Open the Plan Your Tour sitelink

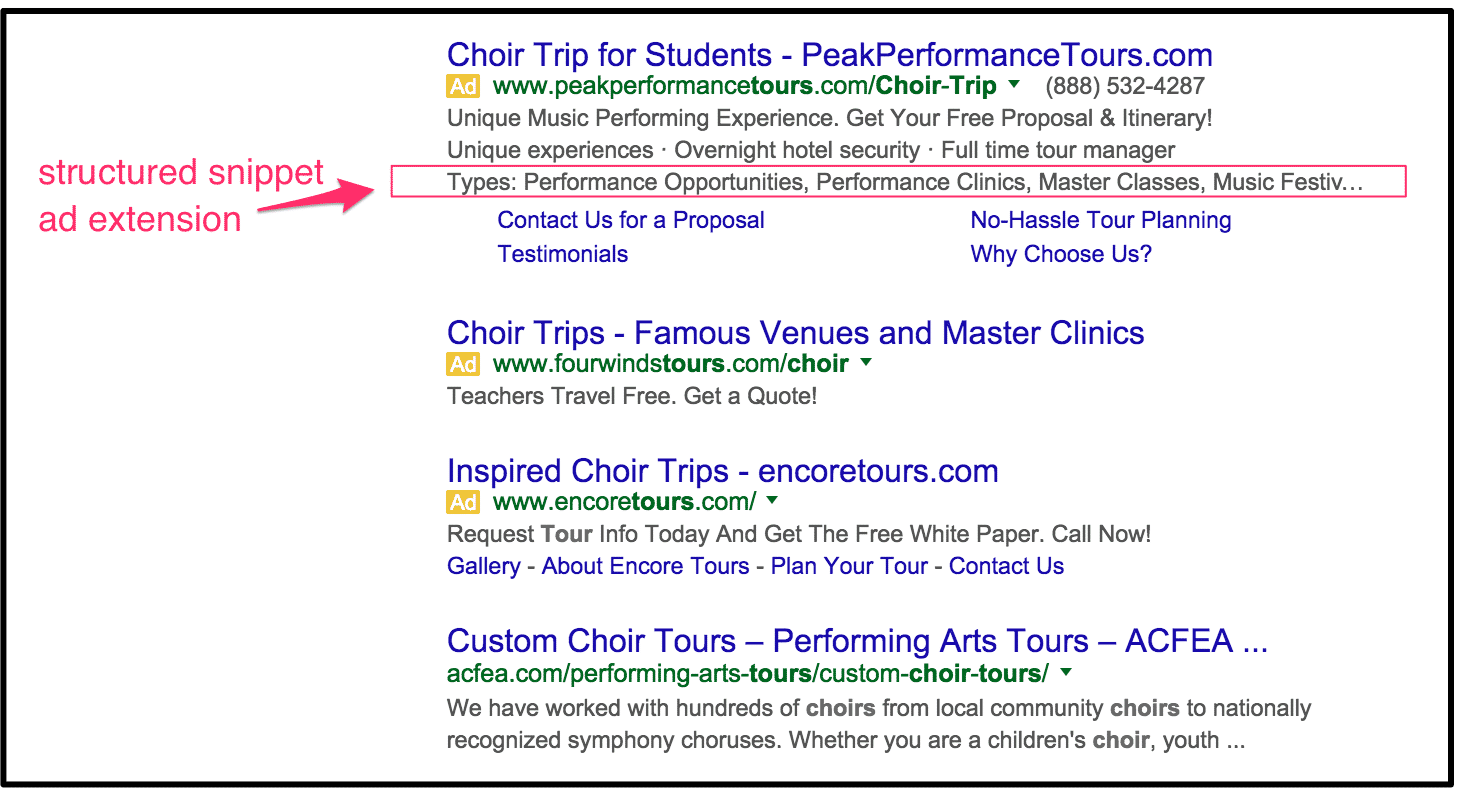[849, 566]
